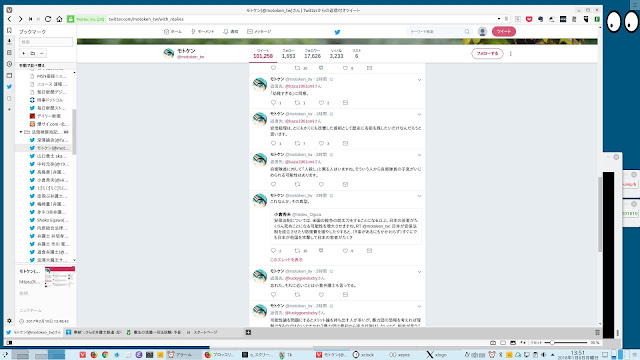Open the Downloads panel icon
The width and height of the screenshot is (640, 360).
click(9, 41)
